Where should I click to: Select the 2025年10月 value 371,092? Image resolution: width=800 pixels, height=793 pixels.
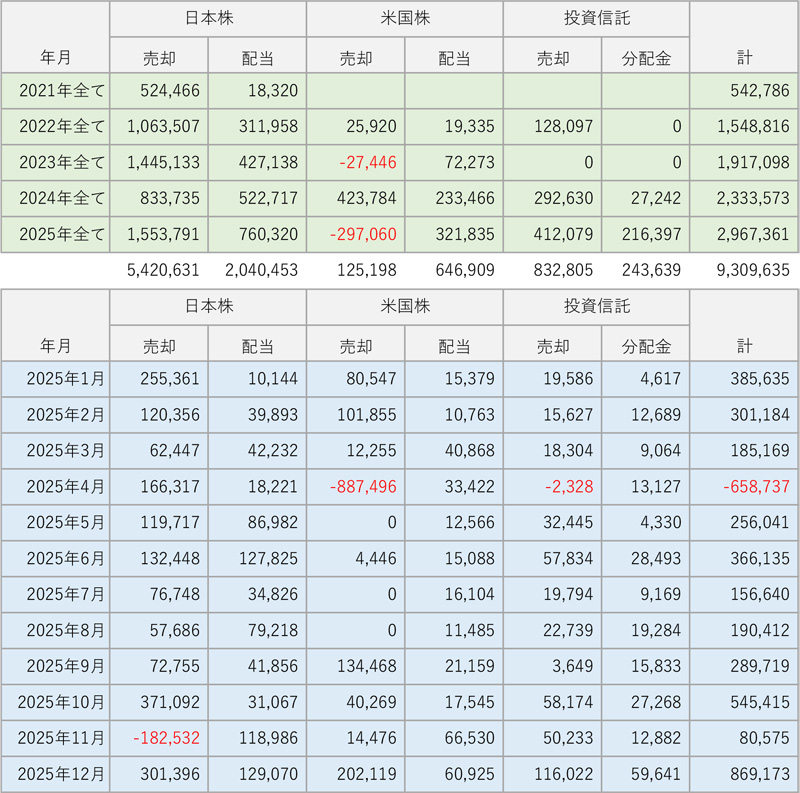tap(159, 703)
